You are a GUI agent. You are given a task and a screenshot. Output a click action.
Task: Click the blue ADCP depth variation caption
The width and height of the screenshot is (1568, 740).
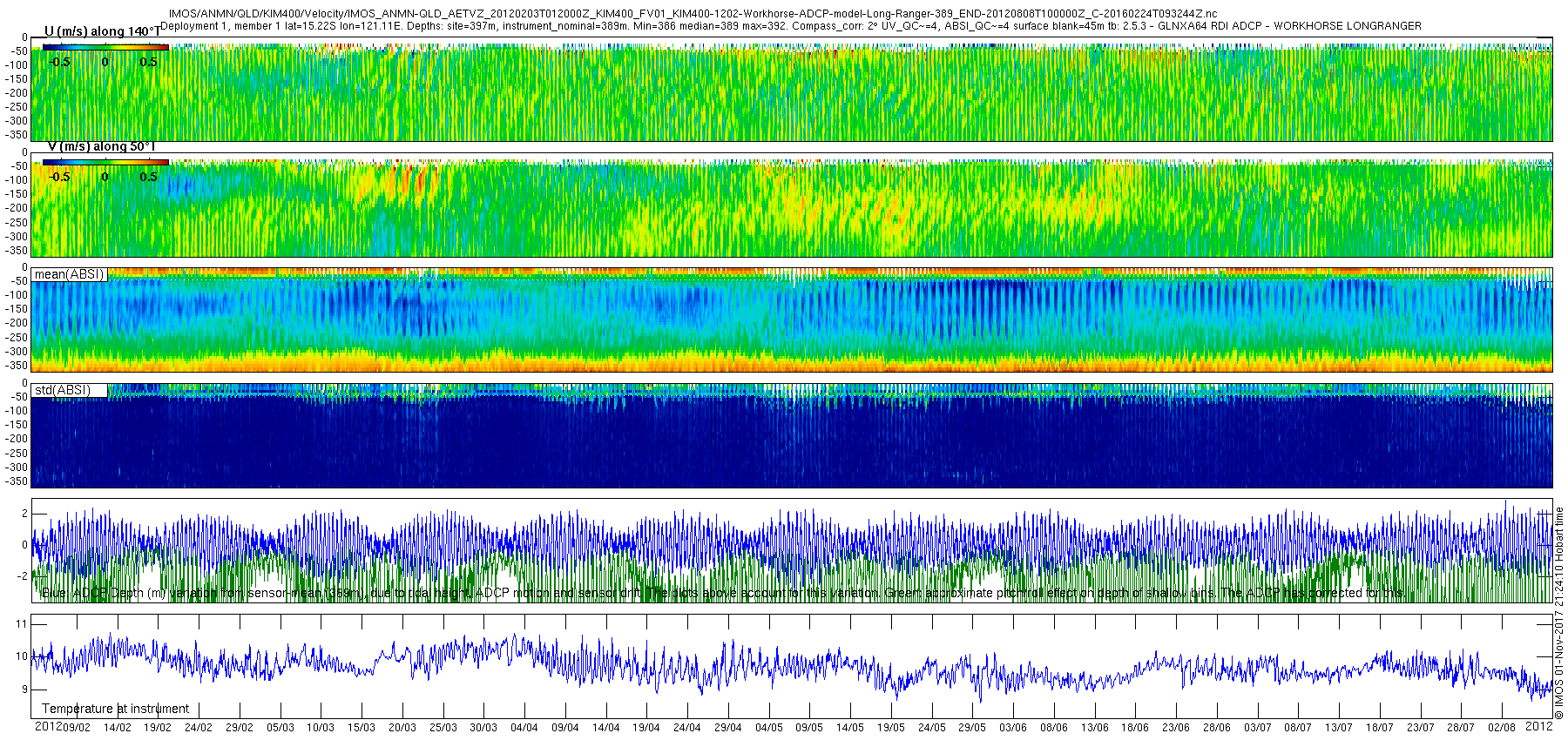(x=723, y=593)
